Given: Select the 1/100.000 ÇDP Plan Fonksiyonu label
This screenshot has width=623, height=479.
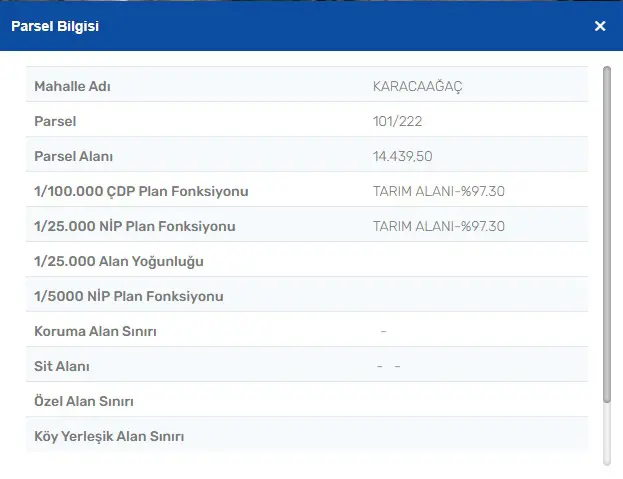Looking at the screenshot, I should click(x=141, y=191).
